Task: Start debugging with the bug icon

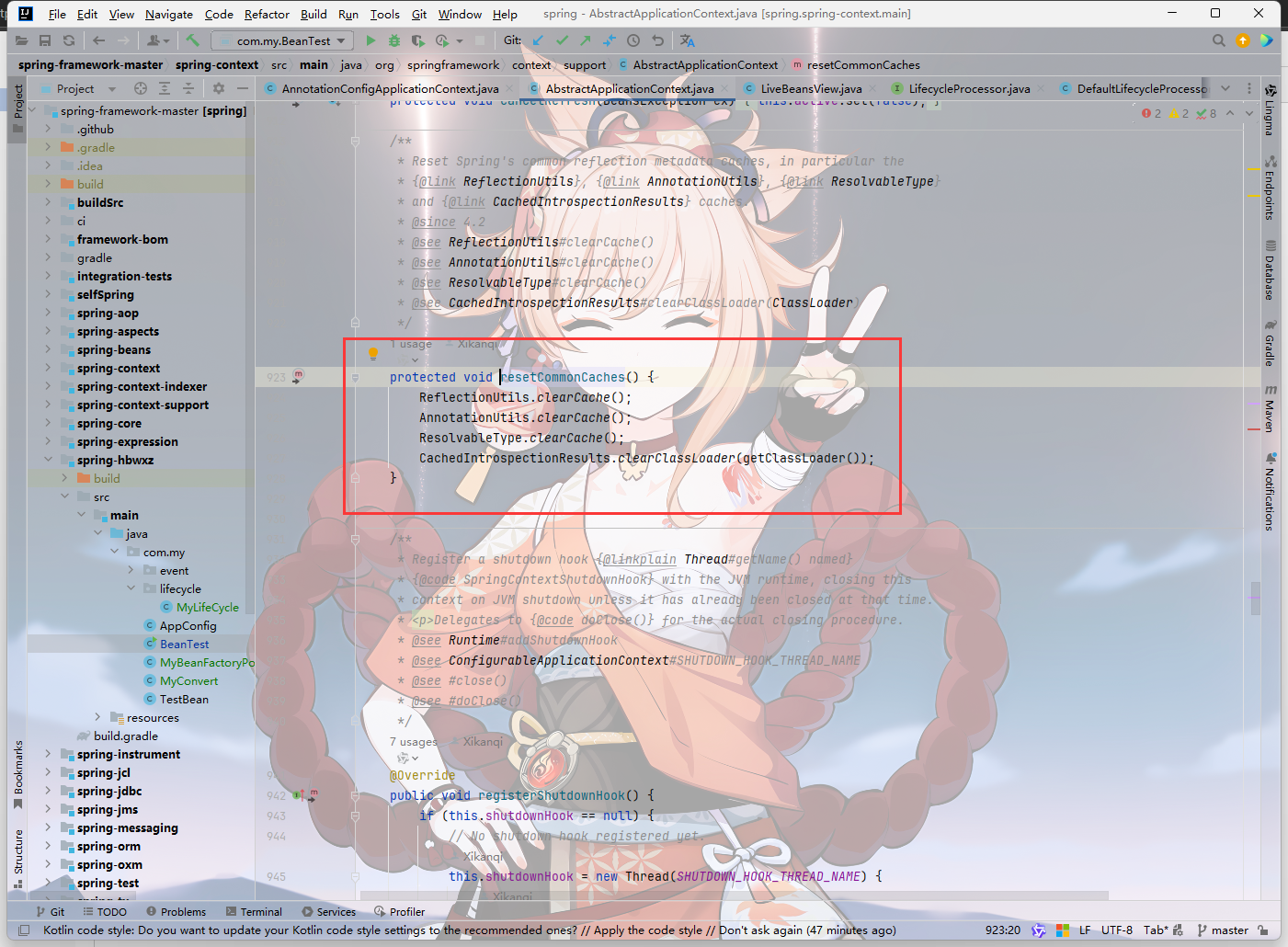Action: tap(394, 40)
